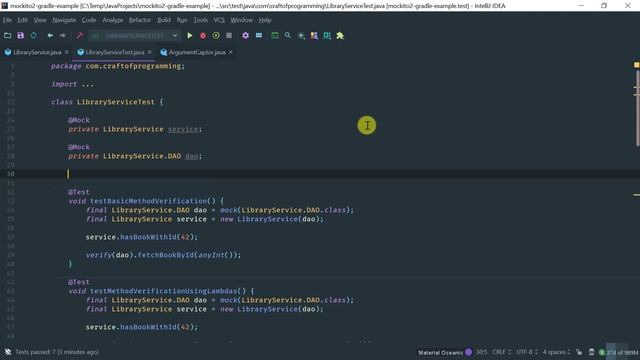Navigate forward with the right arrow
The image size is (640, 360).
click(x=62, y=36)
